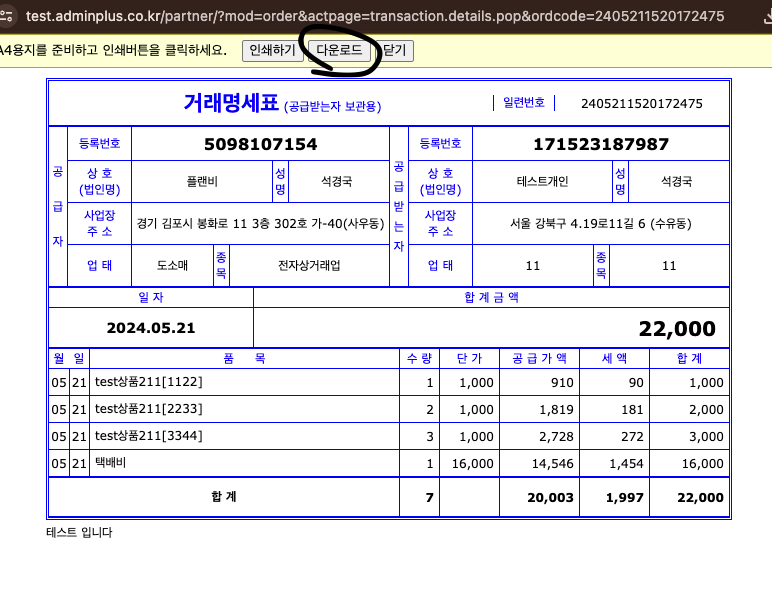Click the 인쇄하기 print button

click(272, 51)
